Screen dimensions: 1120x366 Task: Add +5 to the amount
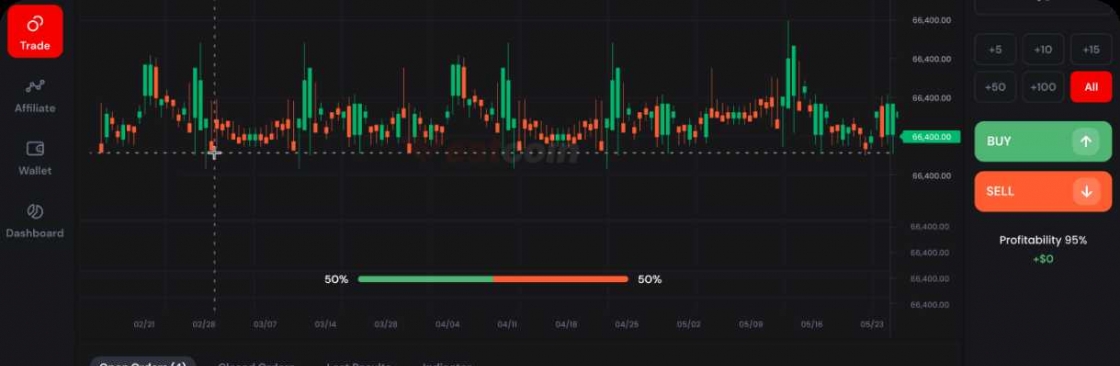tap(995, 49)
